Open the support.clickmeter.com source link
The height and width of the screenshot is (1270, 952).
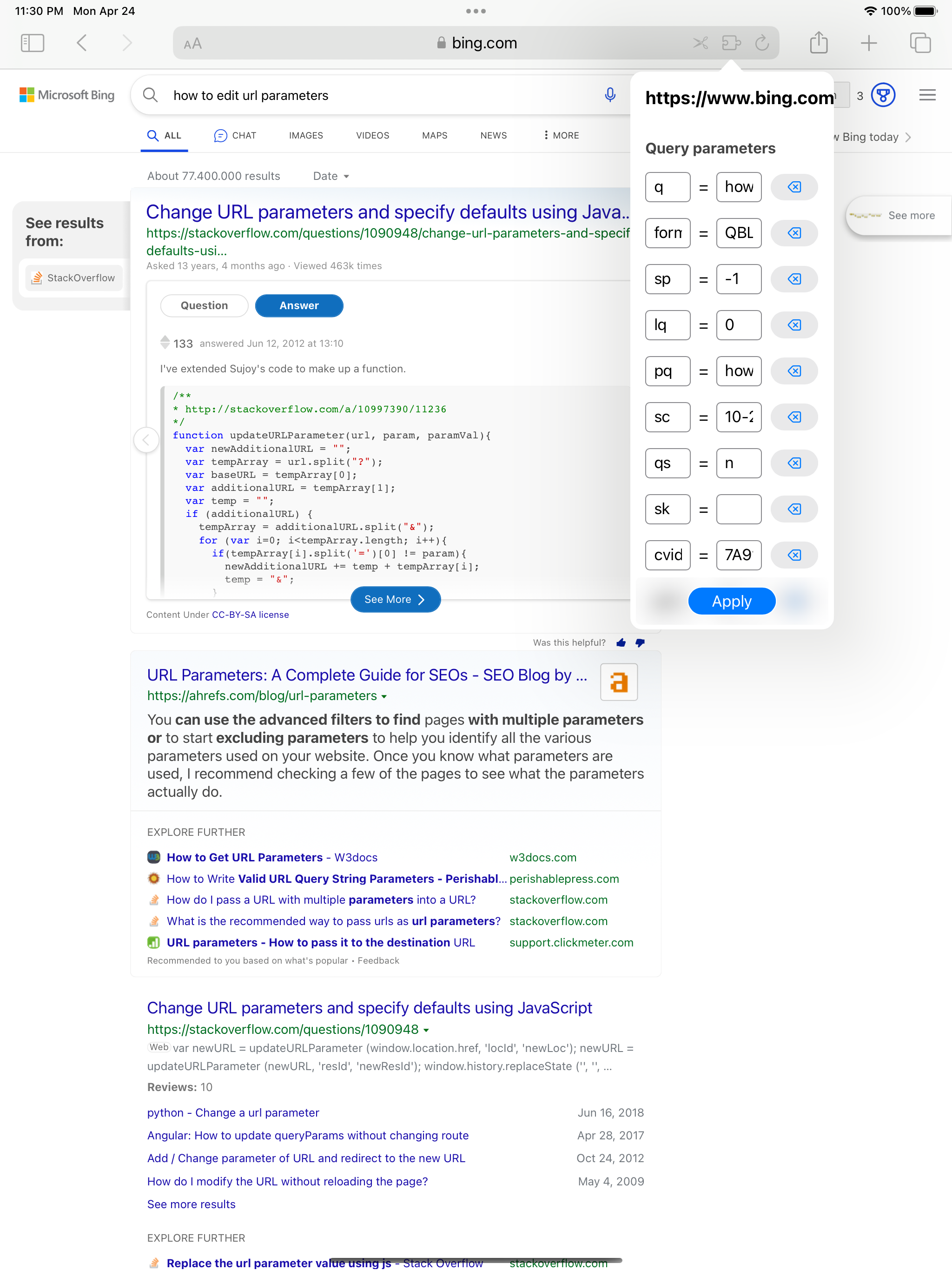pyautogui.click(x=571, y=943)
